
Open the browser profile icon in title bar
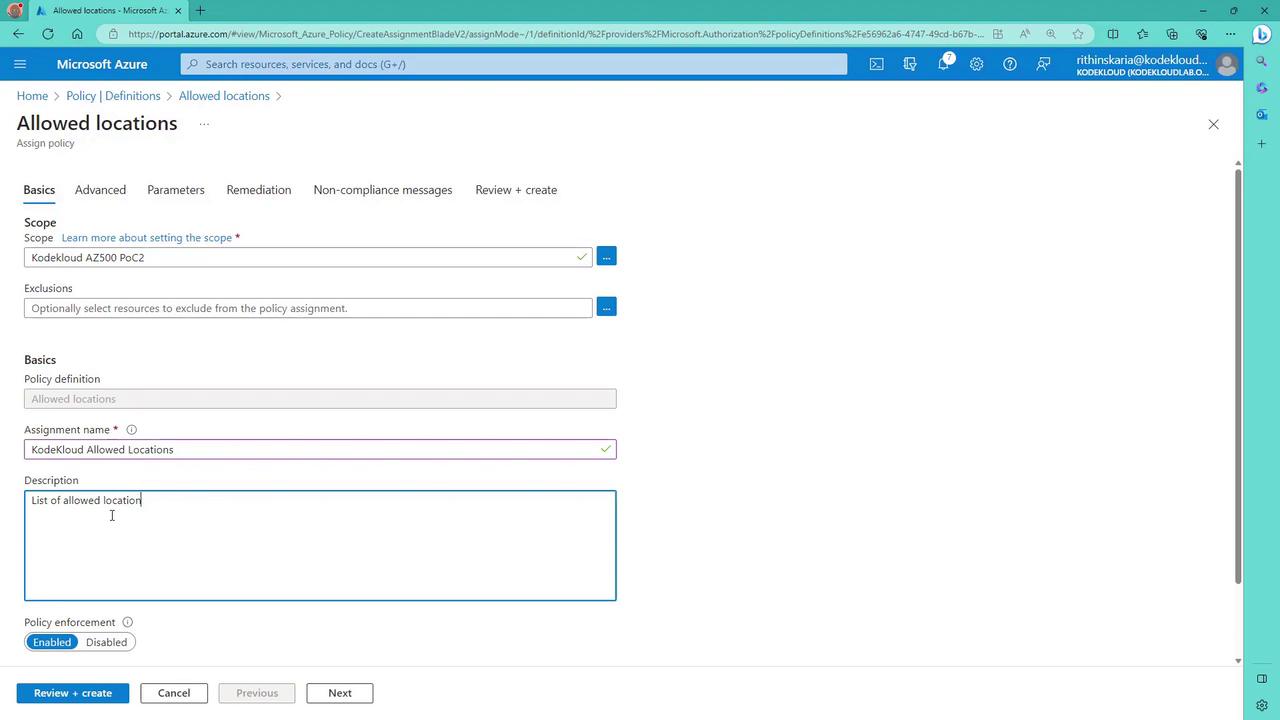pos(15,10)
